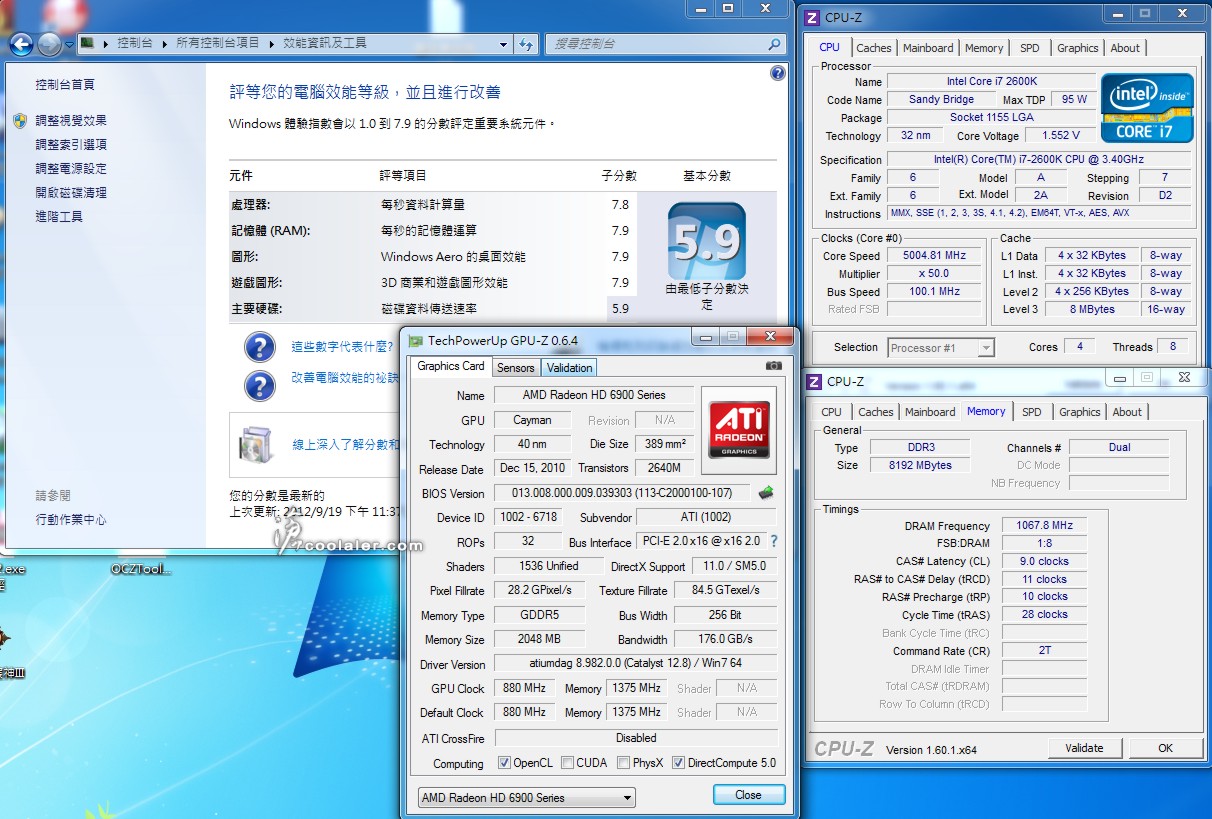1212x819 pixels.
Task: Open the Caches tab in the upper CPU-Z window
Action: tap(873, 48)
